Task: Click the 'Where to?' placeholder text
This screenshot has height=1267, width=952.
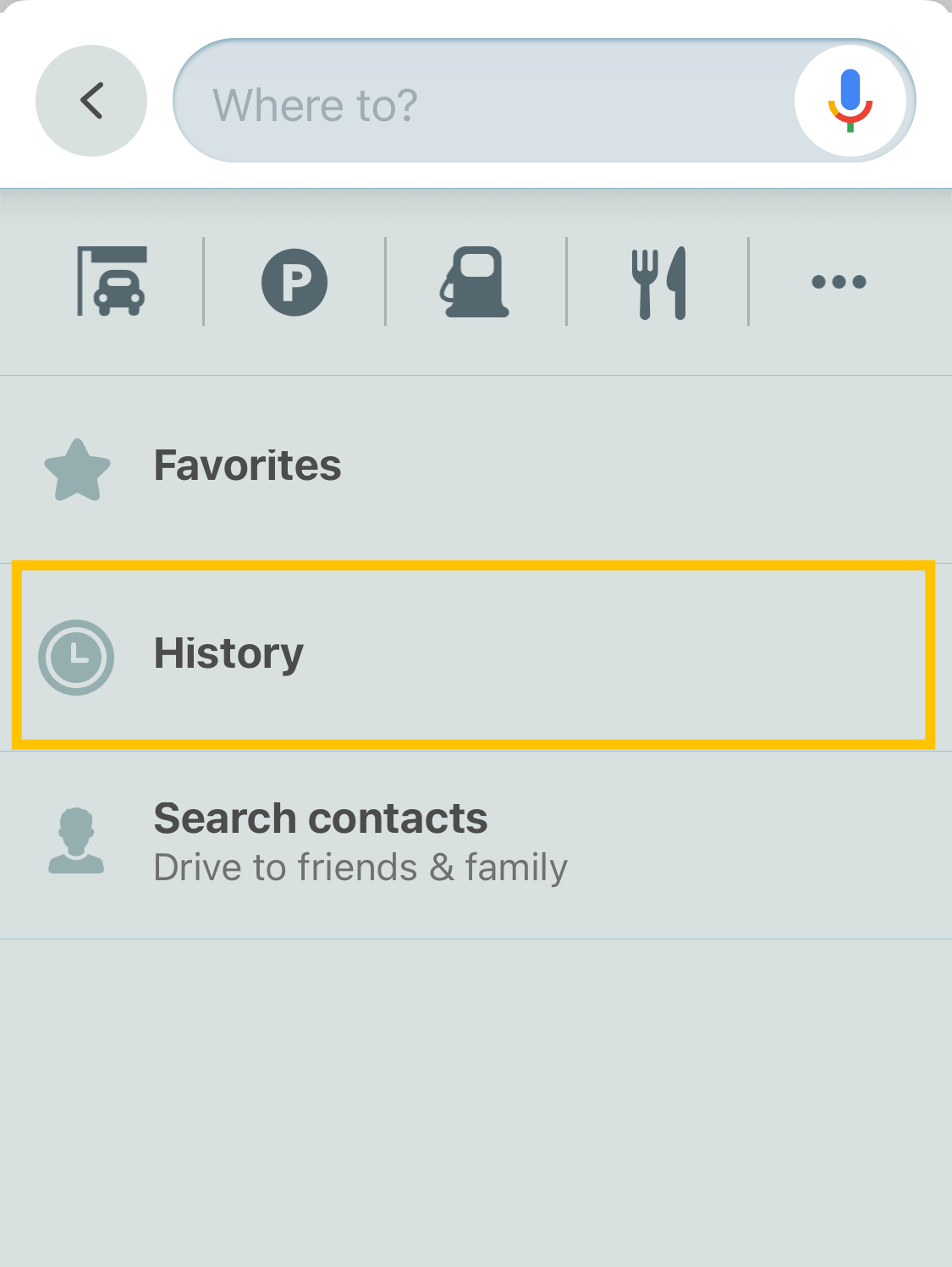Action: (x=315, y=105)
